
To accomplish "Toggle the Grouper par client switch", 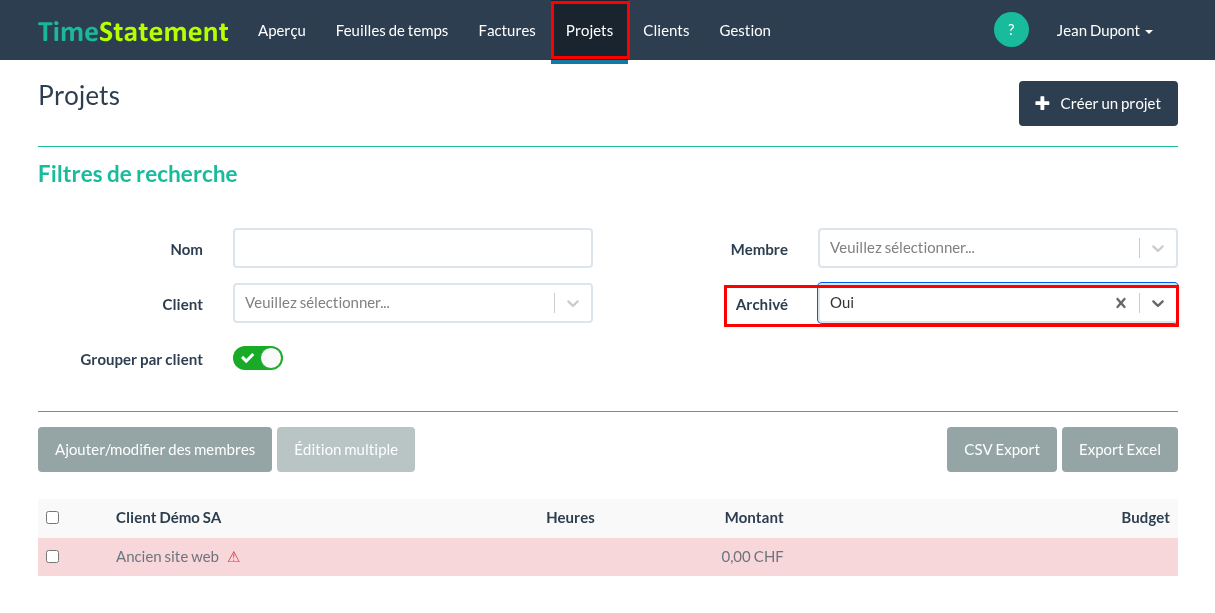I will (x=258, y=358).
